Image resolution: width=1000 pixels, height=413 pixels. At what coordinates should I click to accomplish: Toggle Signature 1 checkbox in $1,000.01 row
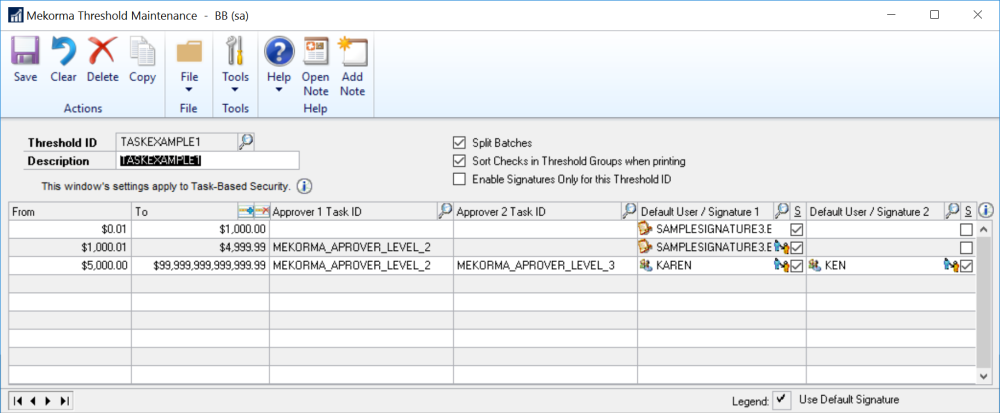click(797, 247)
